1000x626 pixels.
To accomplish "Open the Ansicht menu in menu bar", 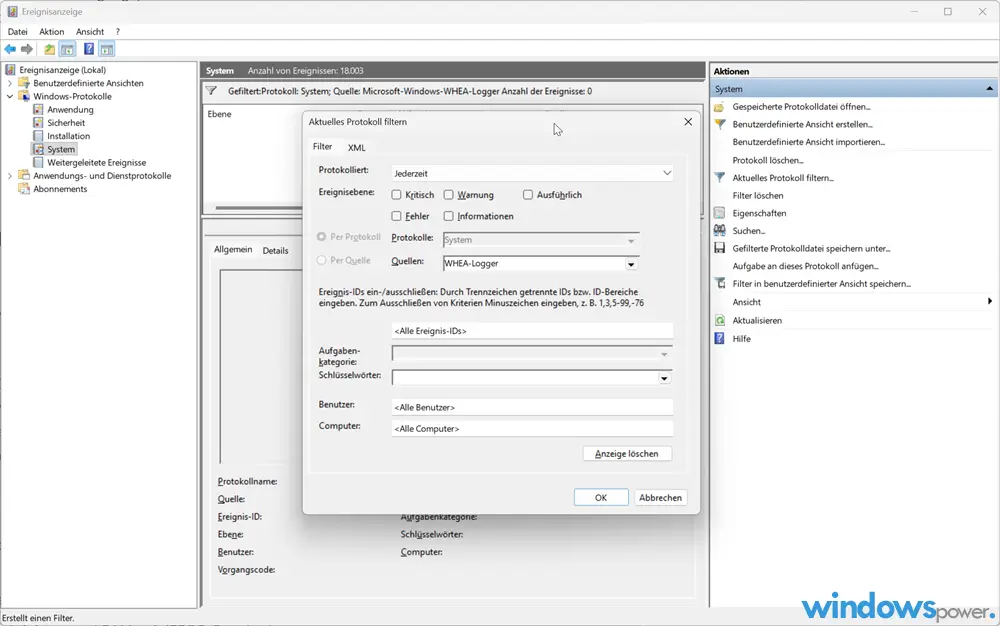I will [x=90, y=32].
